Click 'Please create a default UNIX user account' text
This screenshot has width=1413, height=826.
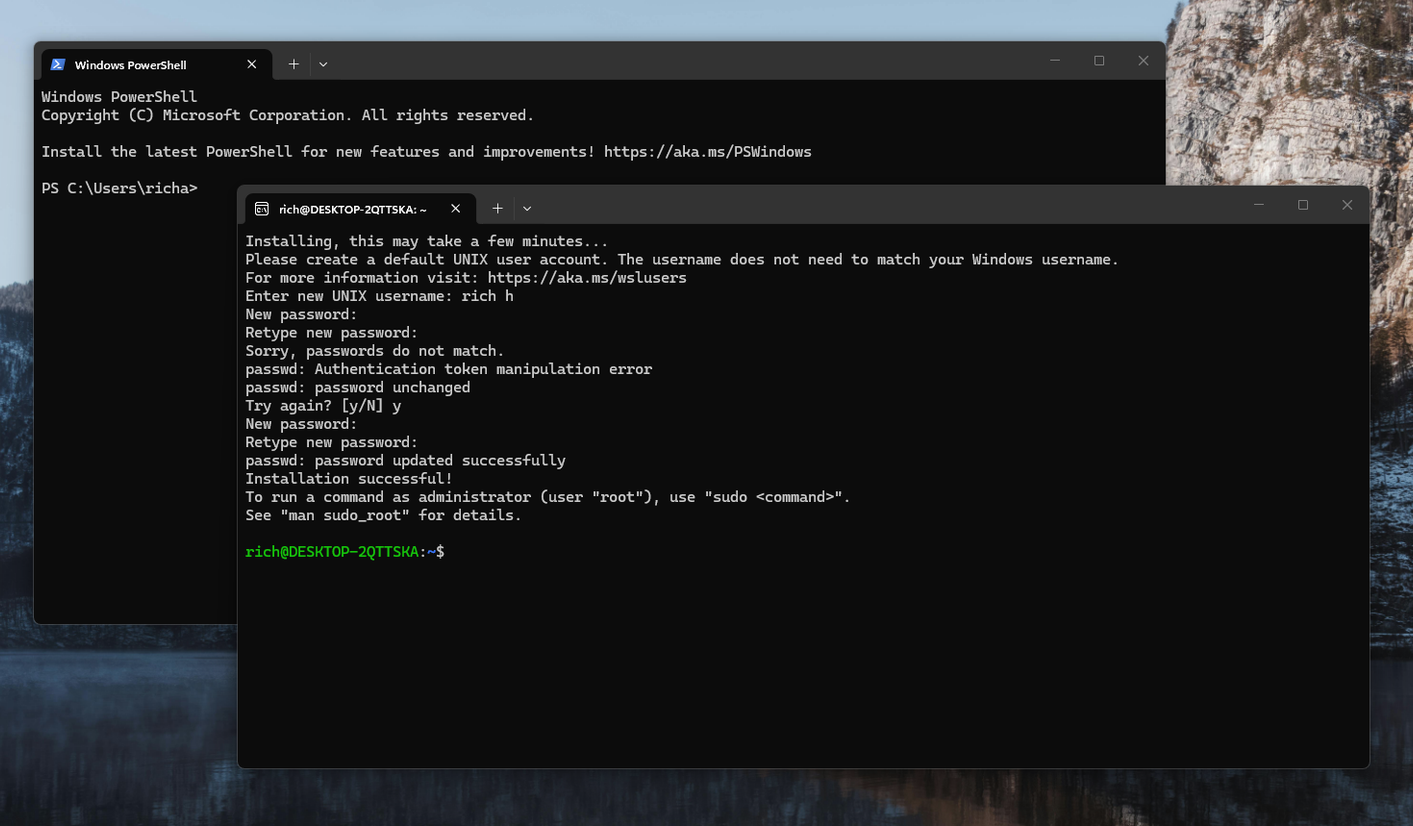point(426,260)
